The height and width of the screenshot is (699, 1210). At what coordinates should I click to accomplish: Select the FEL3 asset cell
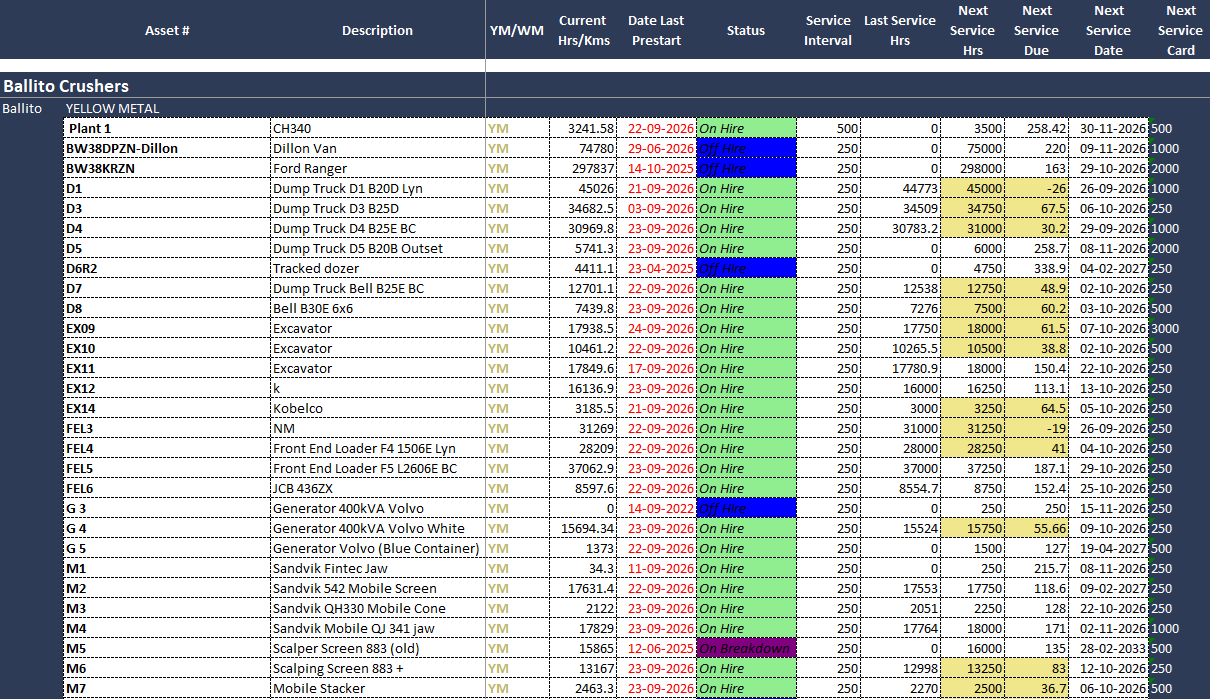pyautogui.click(x=168, y=428)
